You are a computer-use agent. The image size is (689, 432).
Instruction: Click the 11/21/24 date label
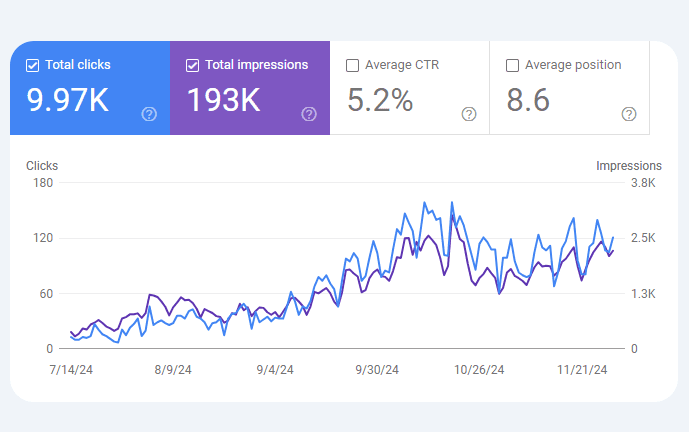[582, 369]
